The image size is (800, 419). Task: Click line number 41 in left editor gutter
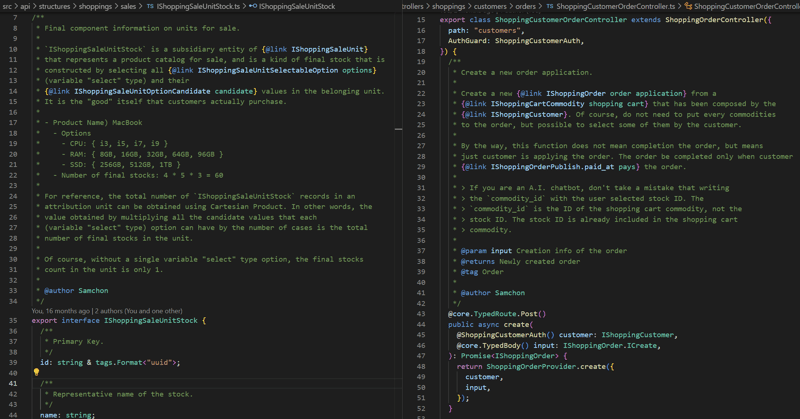click(x=13, y=383)
